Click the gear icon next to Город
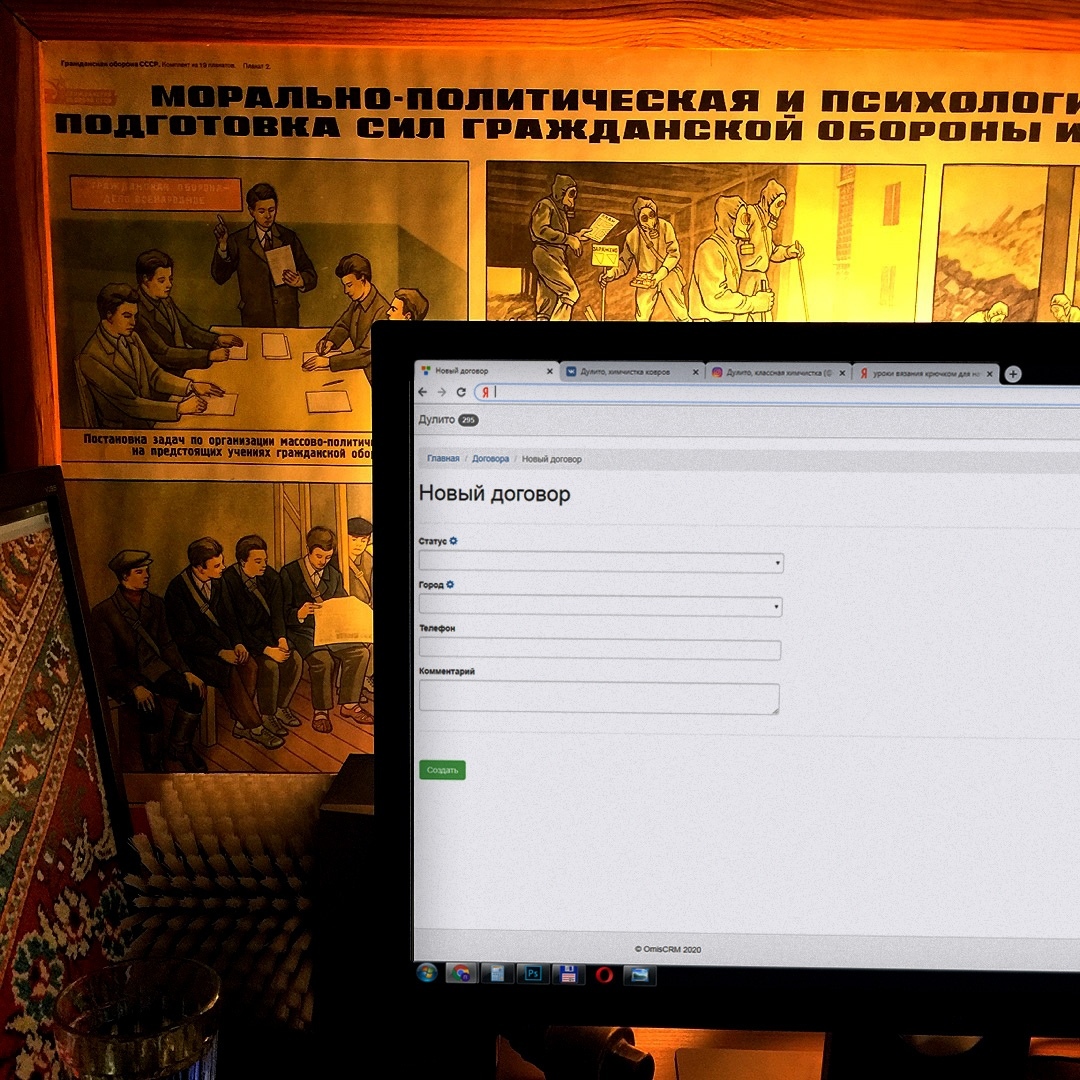 pos(450,584)
